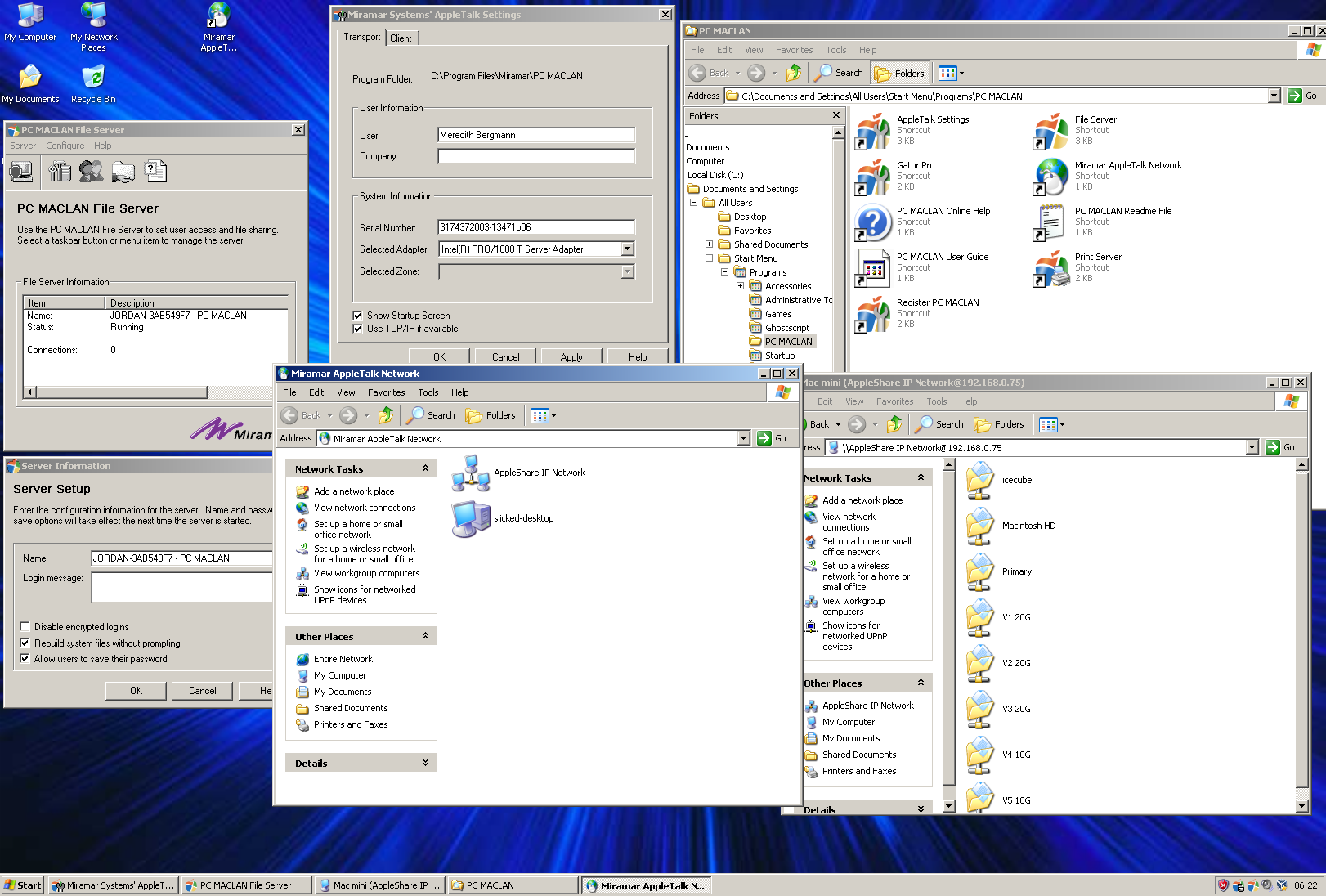Open PC MACLAN Readme File shortcut
This screenshot has height=896, width=1326.
[1050, 222]
